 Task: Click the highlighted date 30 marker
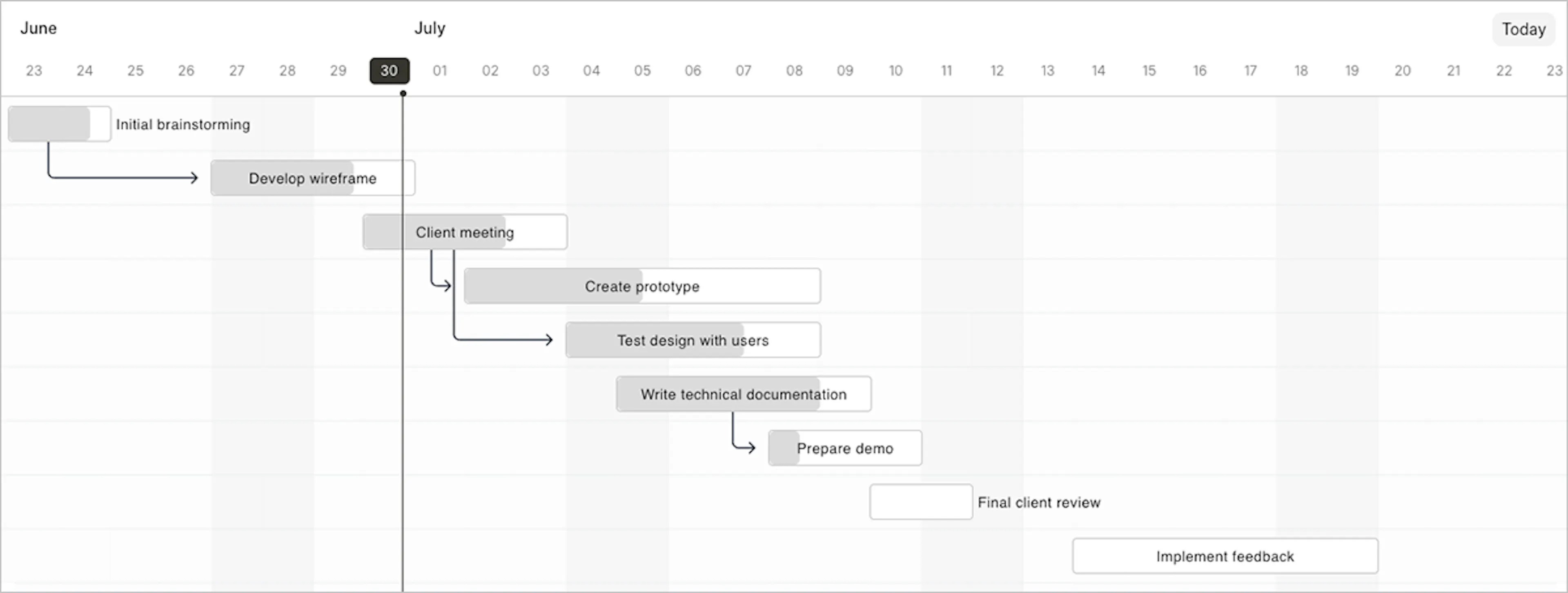click(x=390, y=71)
